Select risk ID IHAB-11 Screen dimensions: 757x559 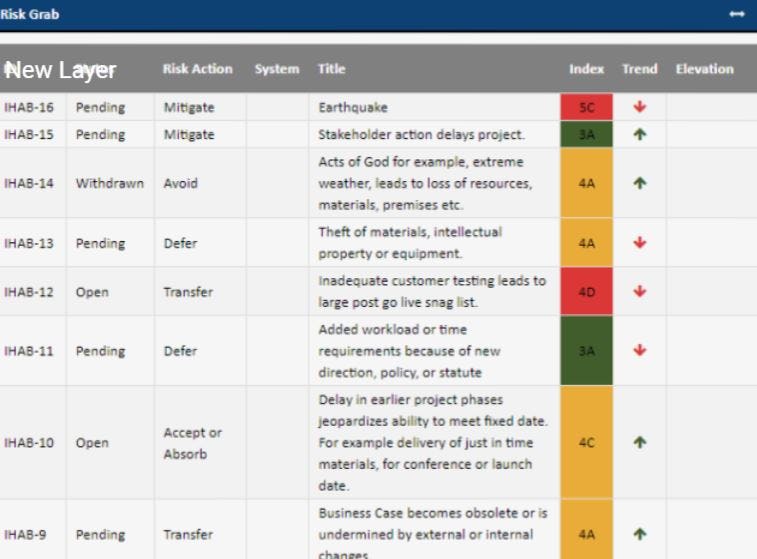(29, 351)
